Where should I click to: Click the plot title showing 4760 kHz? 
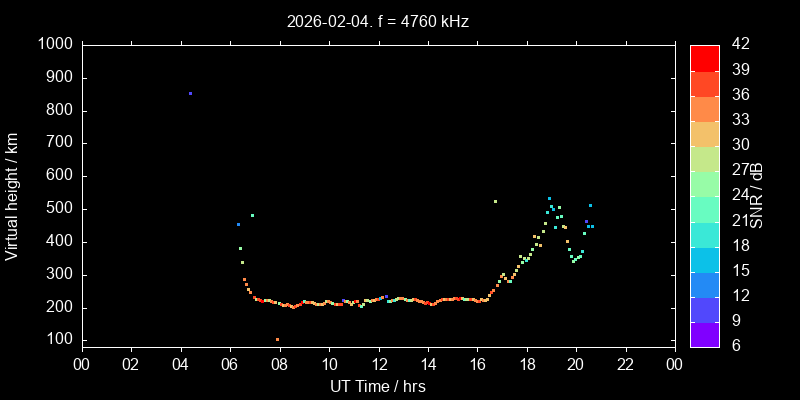tap(378, 21)
